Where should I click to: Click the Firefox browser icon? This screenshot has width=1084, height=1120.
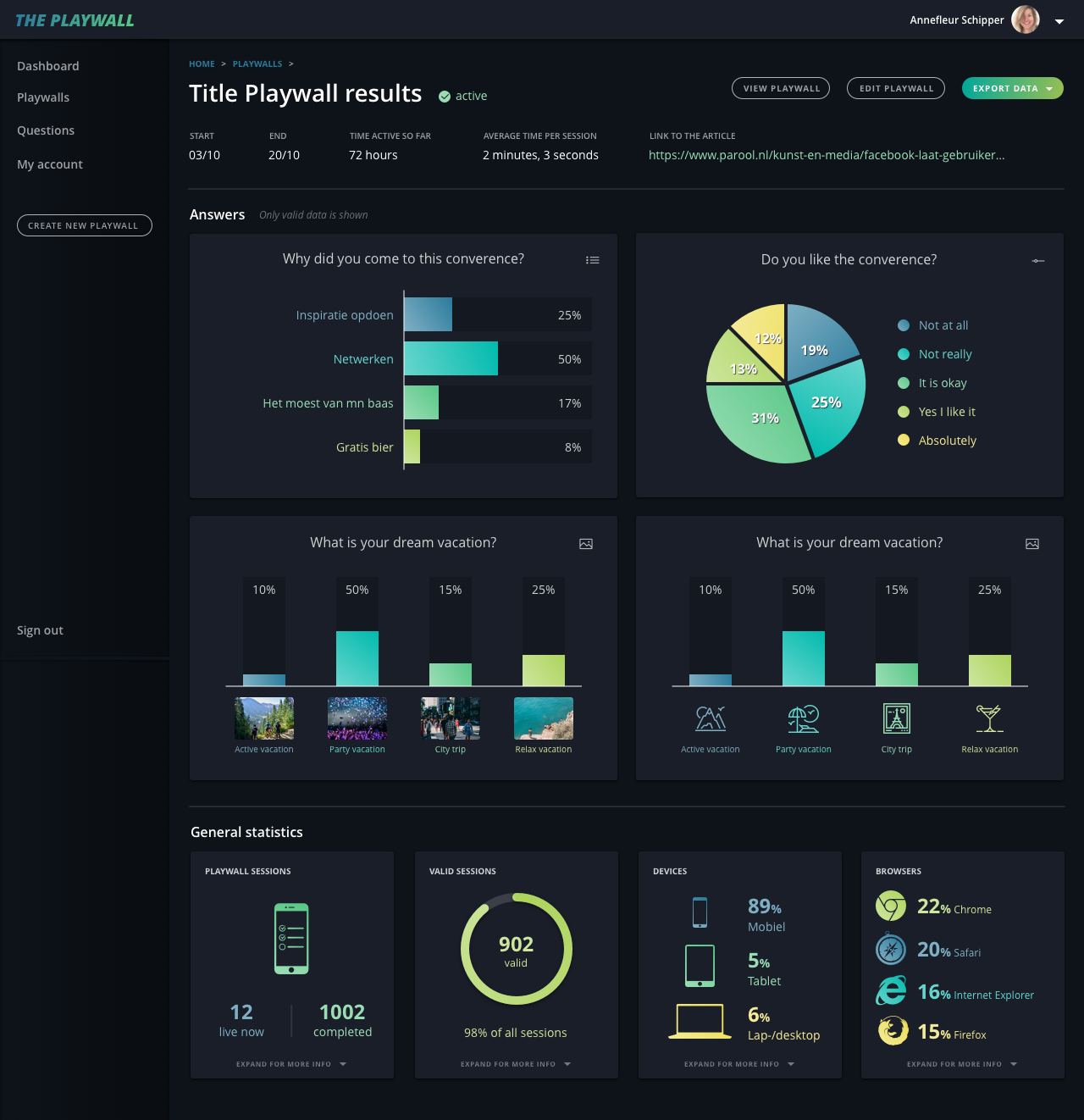(x=893, y=1031)
